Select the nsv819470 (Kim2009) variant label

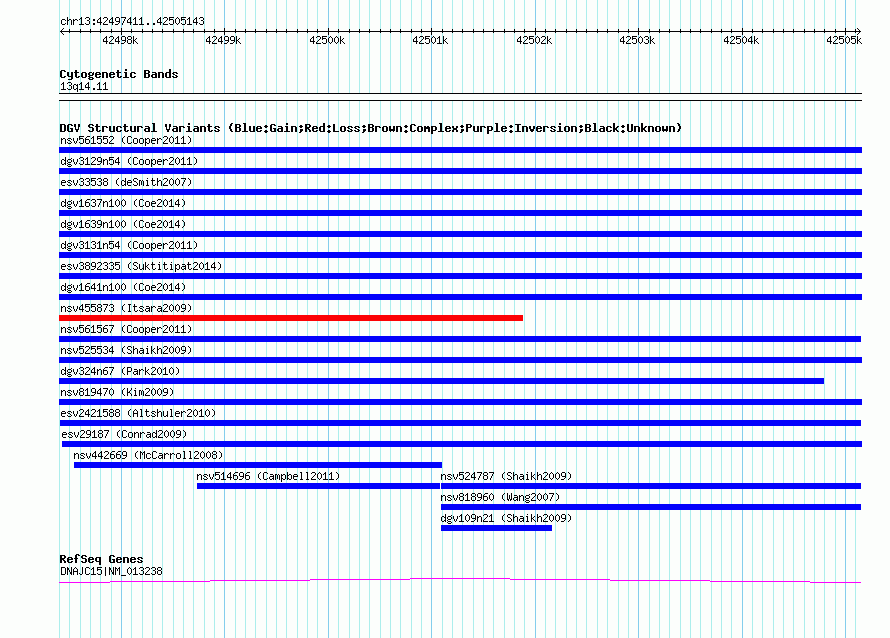click(117, 392)
